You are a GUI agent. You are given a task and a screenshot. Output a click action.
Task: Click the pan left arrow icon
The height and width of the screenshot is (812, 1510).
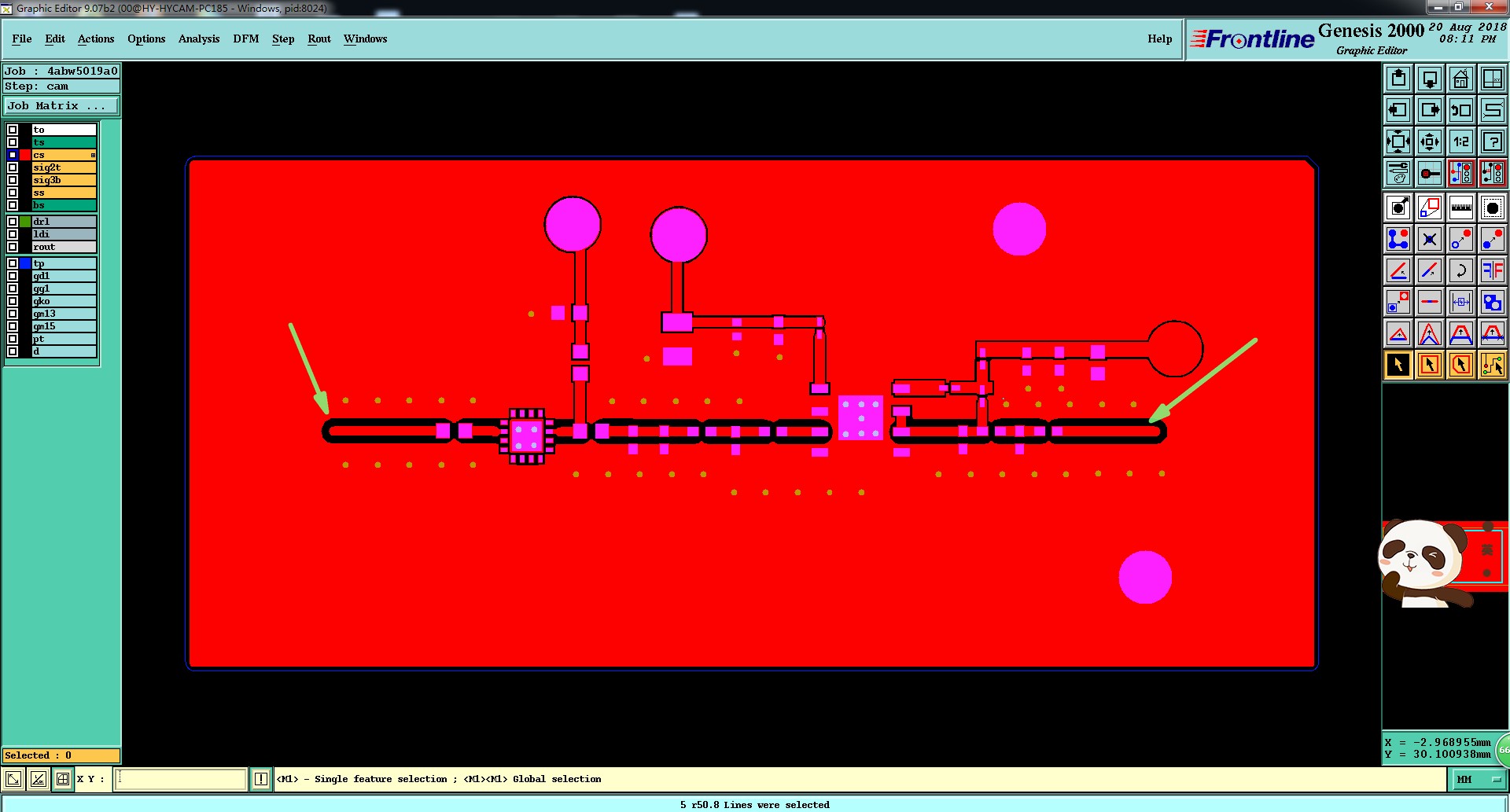pyautogui.click(x=1398, y=110)
